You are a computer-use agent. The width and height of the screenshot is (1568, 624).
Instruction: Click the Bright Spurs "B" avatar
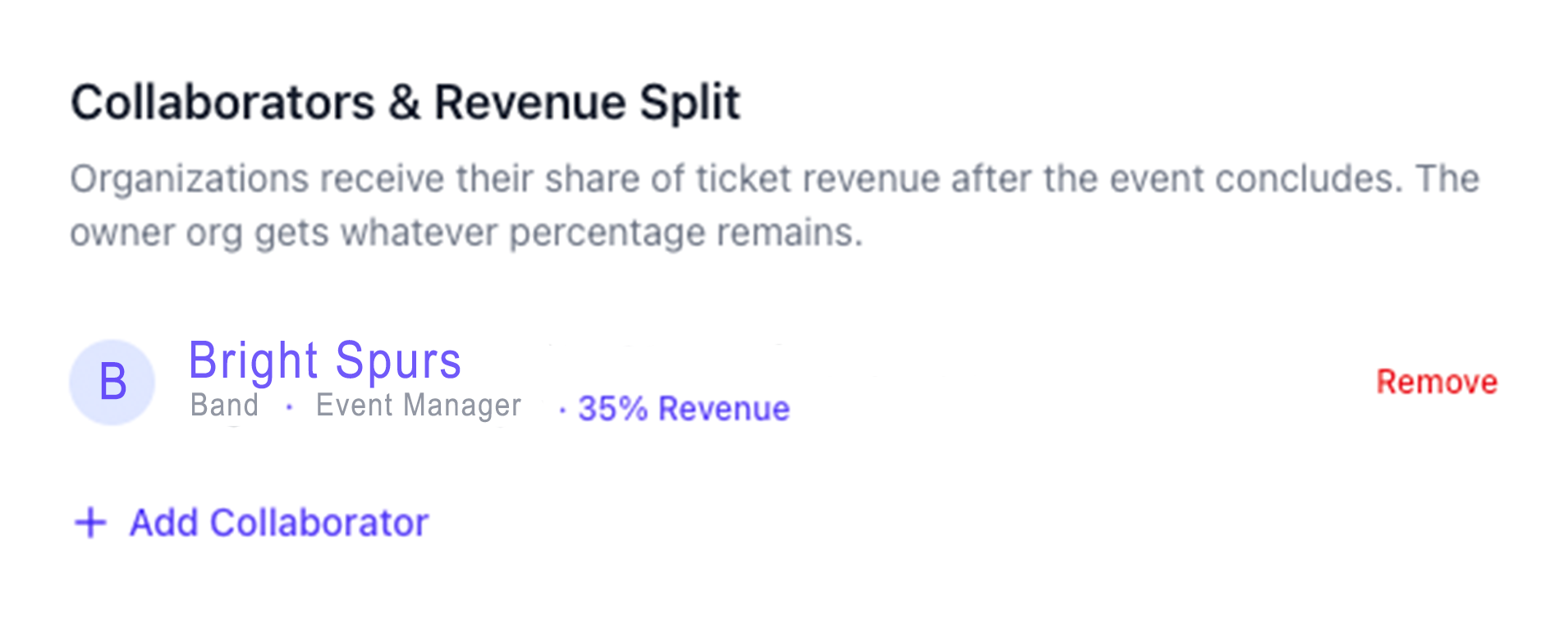coord(112,382)
